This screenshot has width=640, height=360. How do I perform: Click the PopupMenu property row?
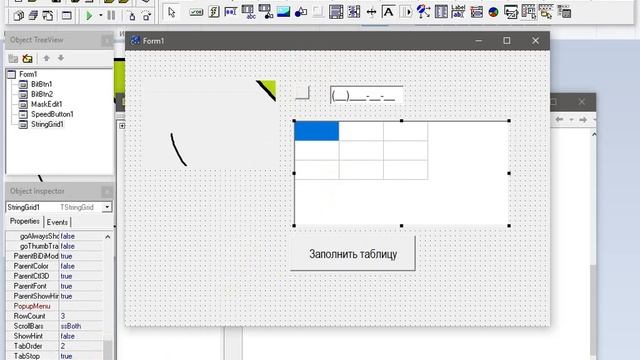click(x=54, y=306)
